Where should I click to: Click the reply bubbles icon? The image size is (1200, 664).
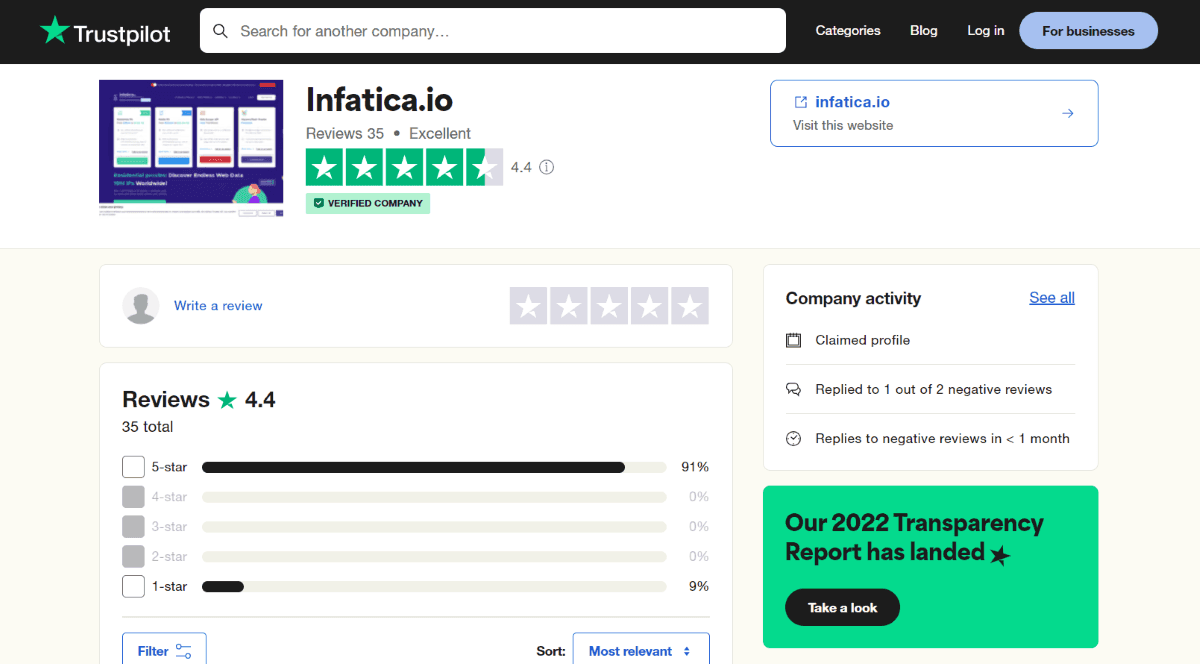794,389
